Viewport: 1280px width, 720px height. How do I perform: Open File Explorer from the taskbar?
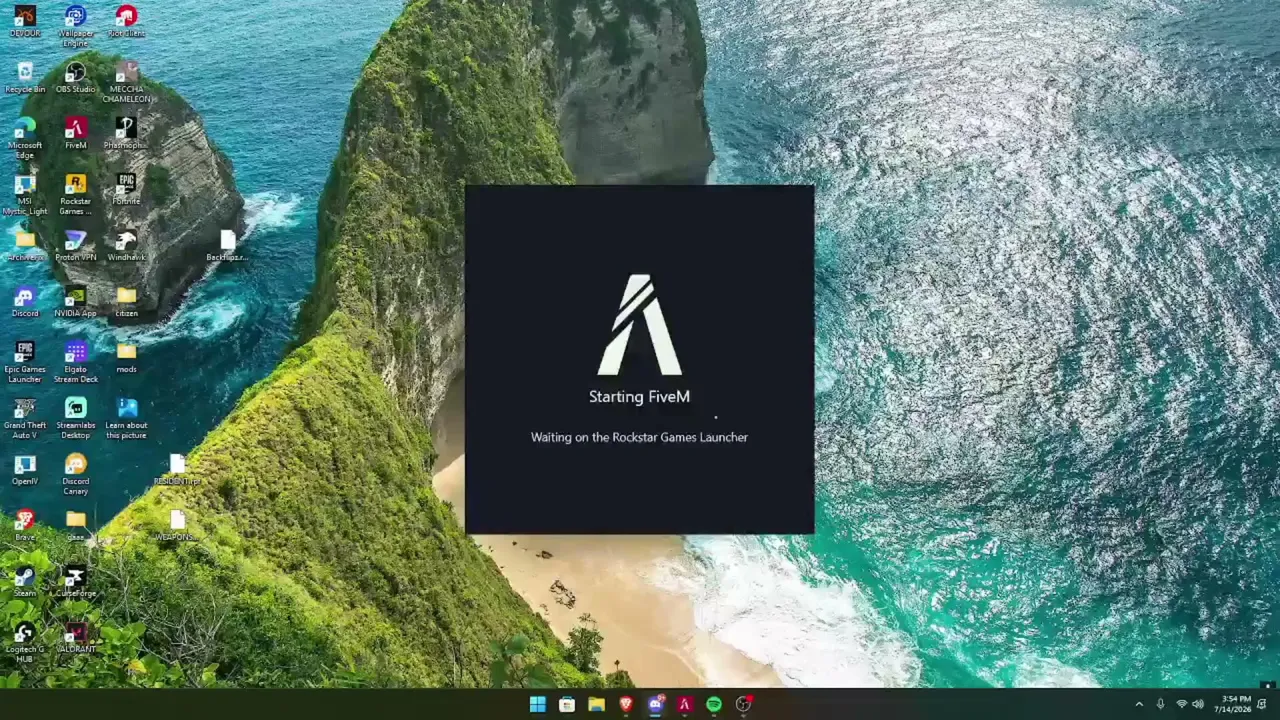pyautogui.click(x=596, y=704)
